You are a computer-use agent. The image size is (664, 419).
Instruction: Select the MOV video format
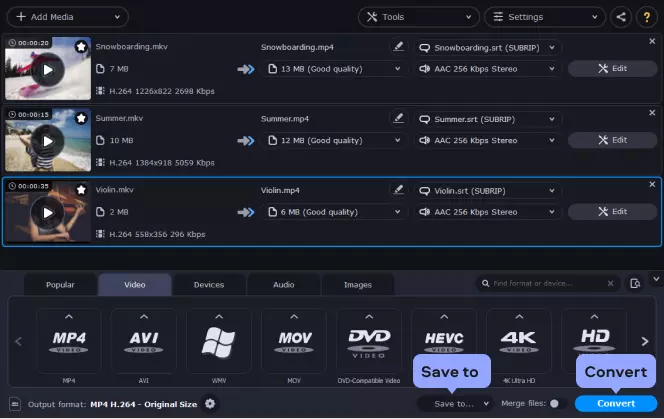click(x=294, y=341)
